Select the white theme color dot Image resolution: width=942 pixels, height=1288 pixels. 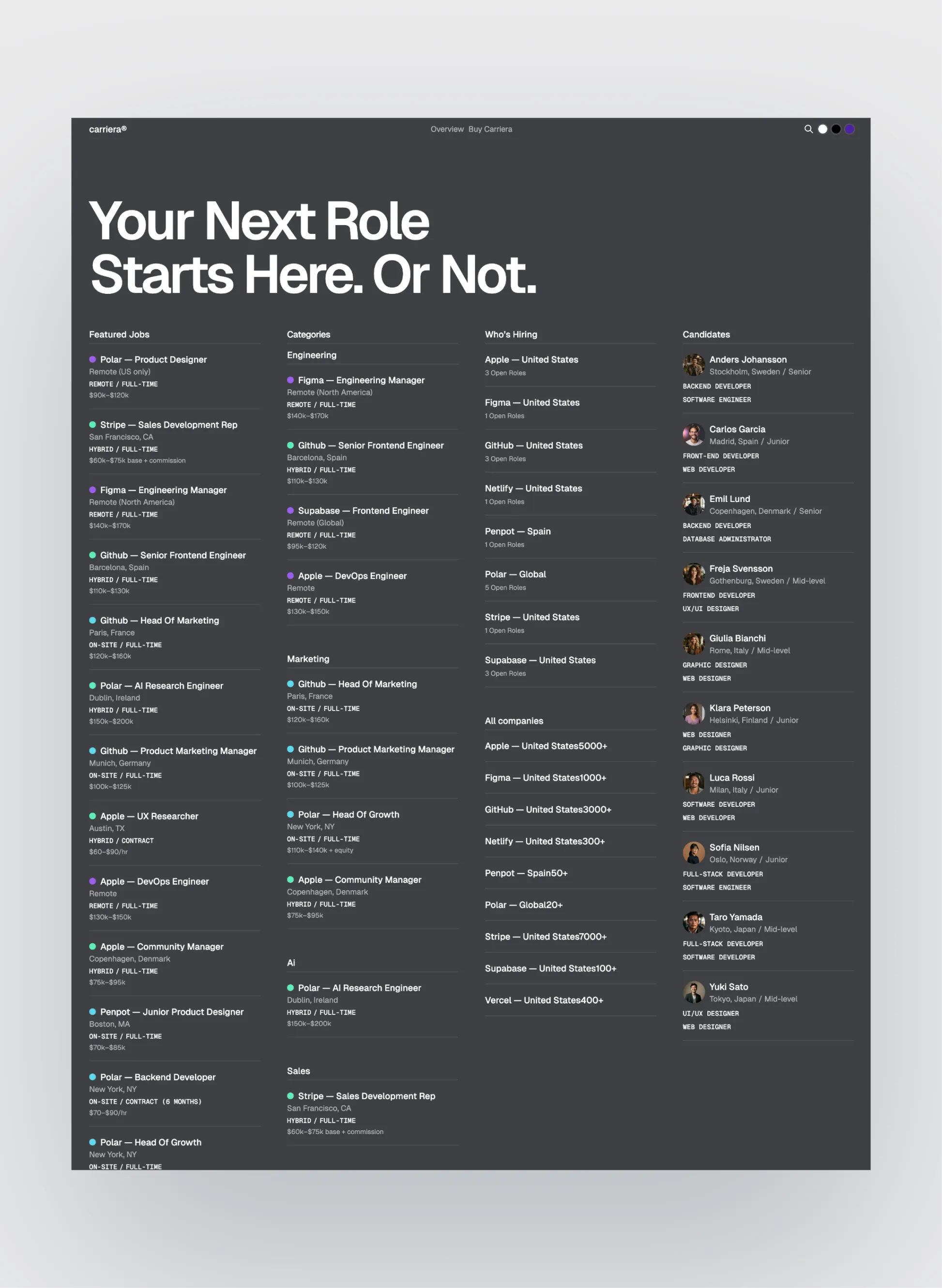click(x=822, y=129)
